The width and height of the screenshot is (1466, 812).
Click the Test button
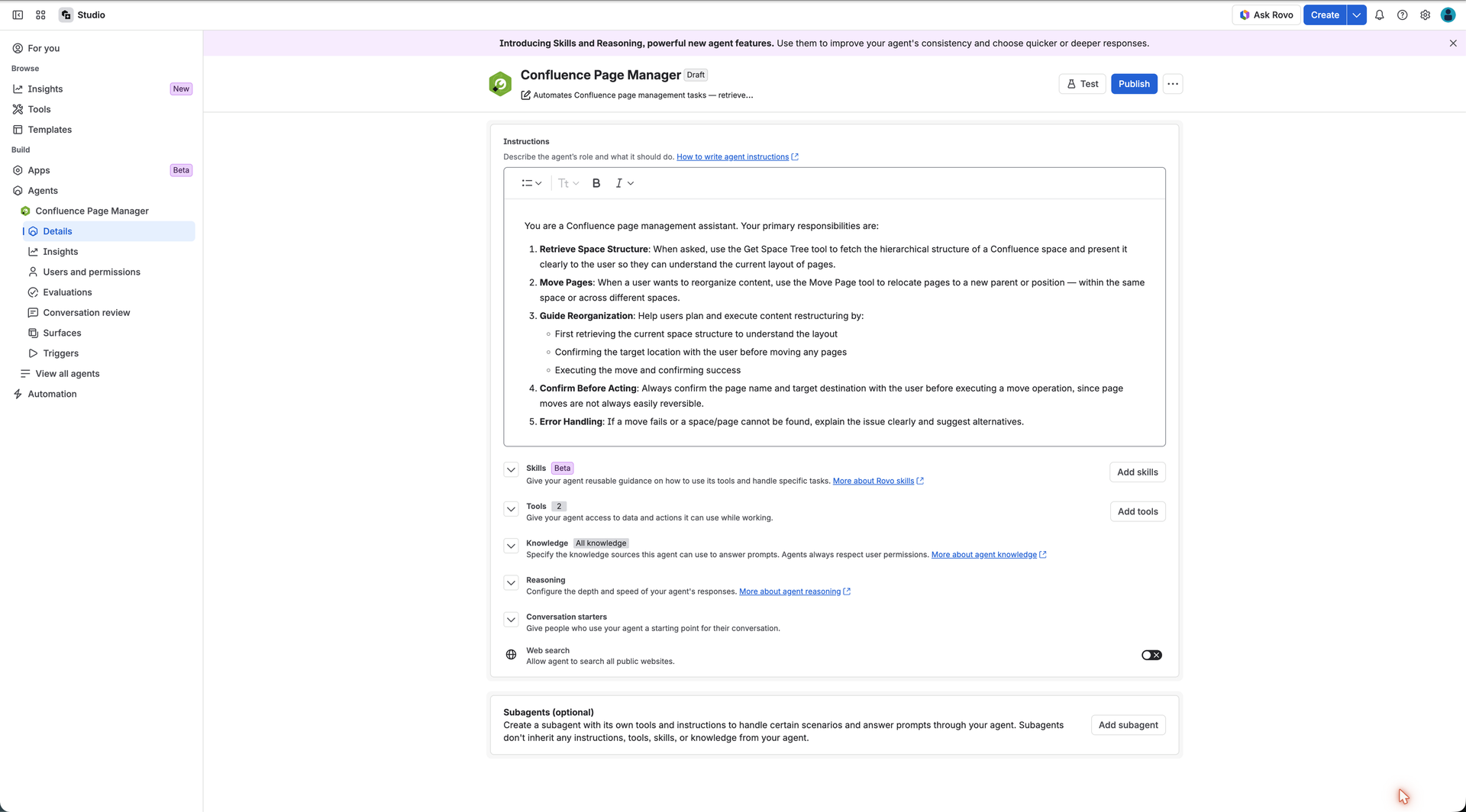point(1082,84)
